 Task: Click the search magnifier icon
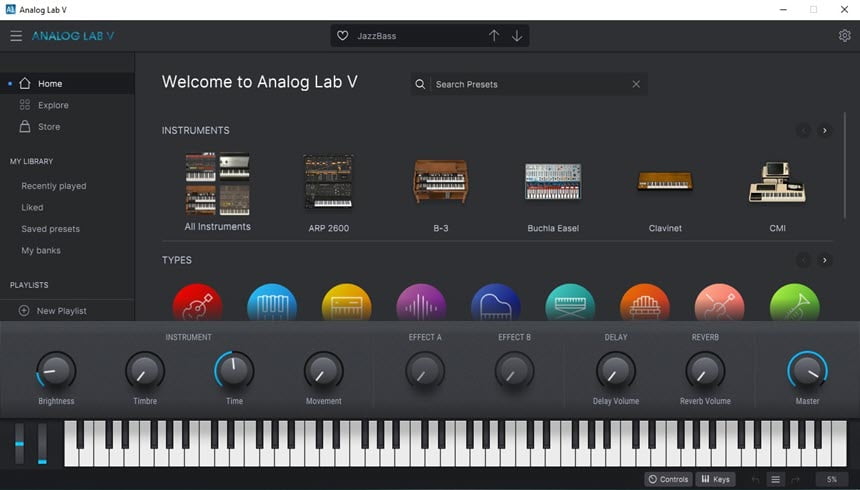coord(420,85)
